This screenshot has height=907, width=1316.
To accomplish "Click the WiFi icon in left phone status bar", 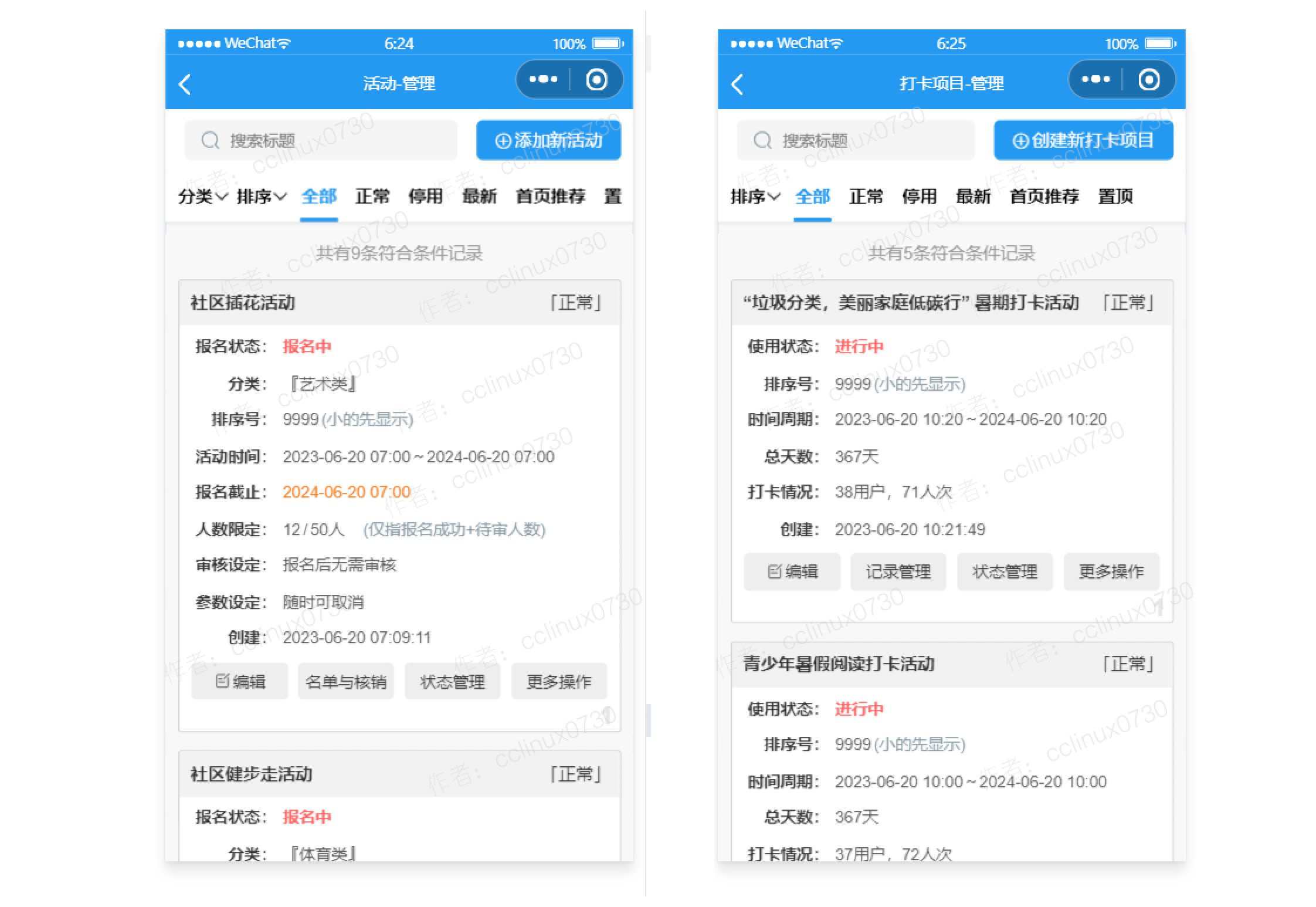I will 284,43.
